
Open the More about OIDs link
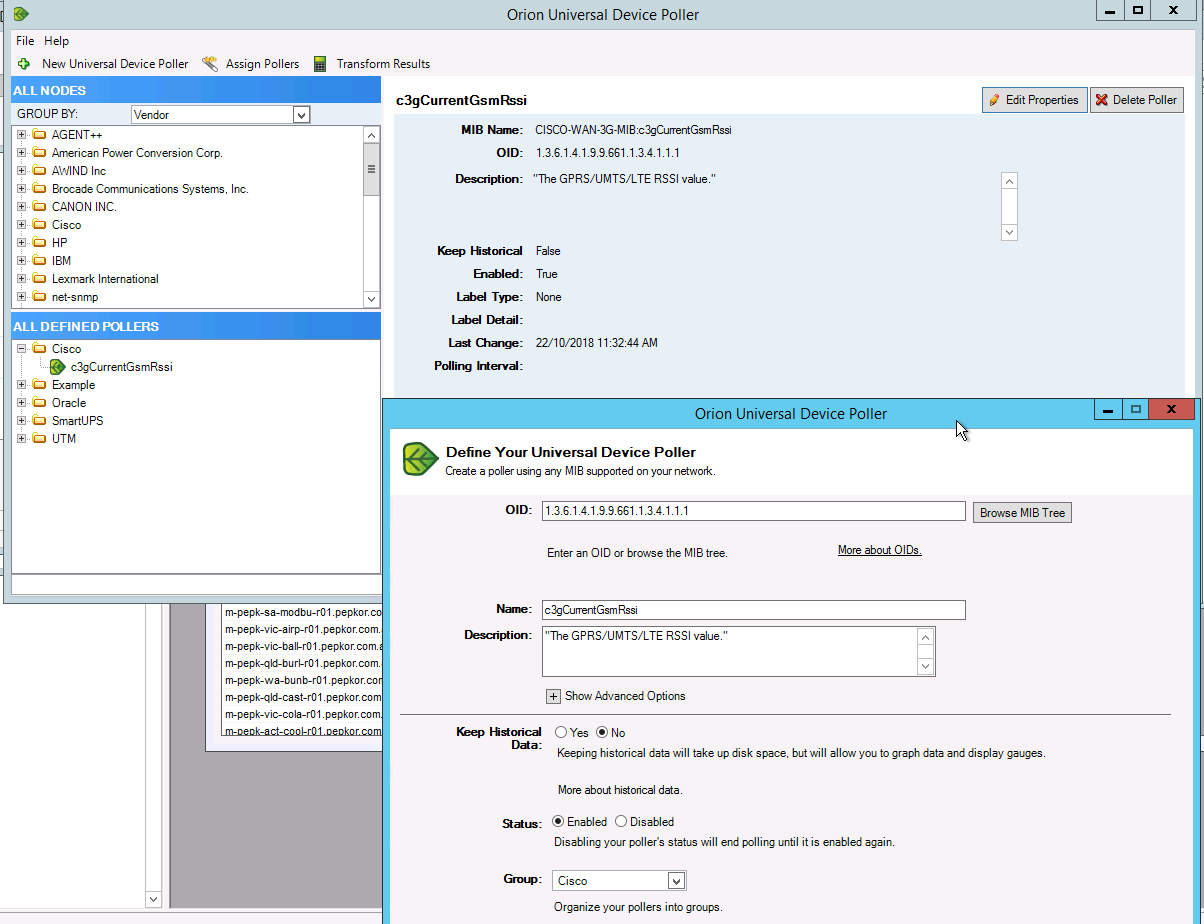click(x=879, y=550)
